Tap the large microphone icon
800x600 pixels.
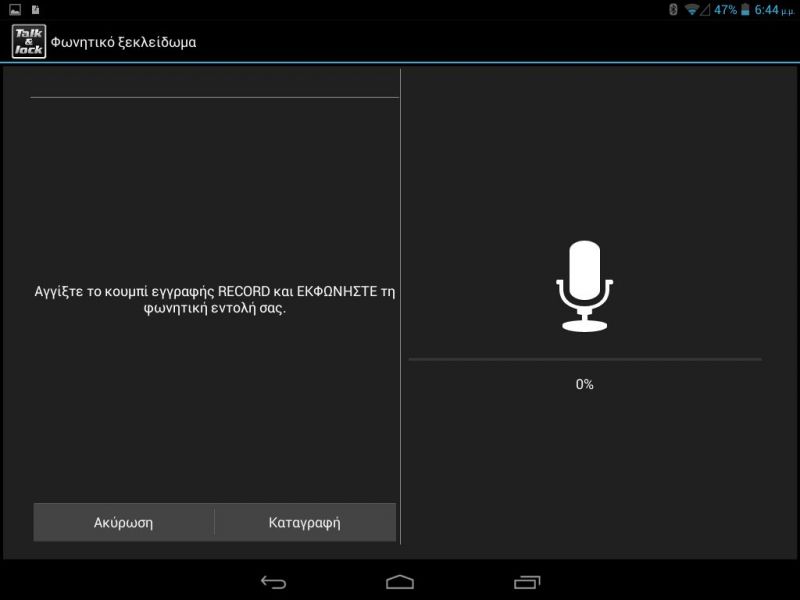point(585,286)
